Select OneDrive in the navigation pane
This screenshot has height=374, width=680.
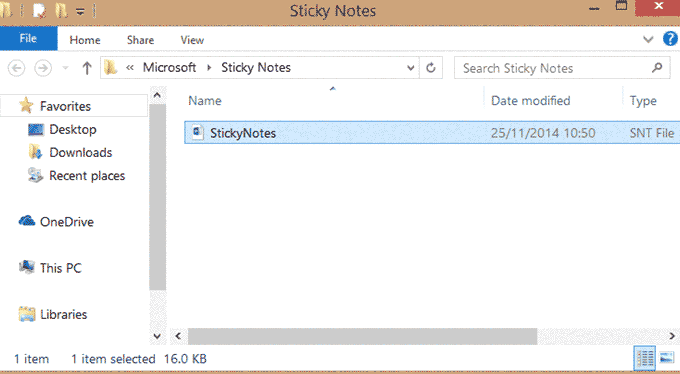point(67,222)
